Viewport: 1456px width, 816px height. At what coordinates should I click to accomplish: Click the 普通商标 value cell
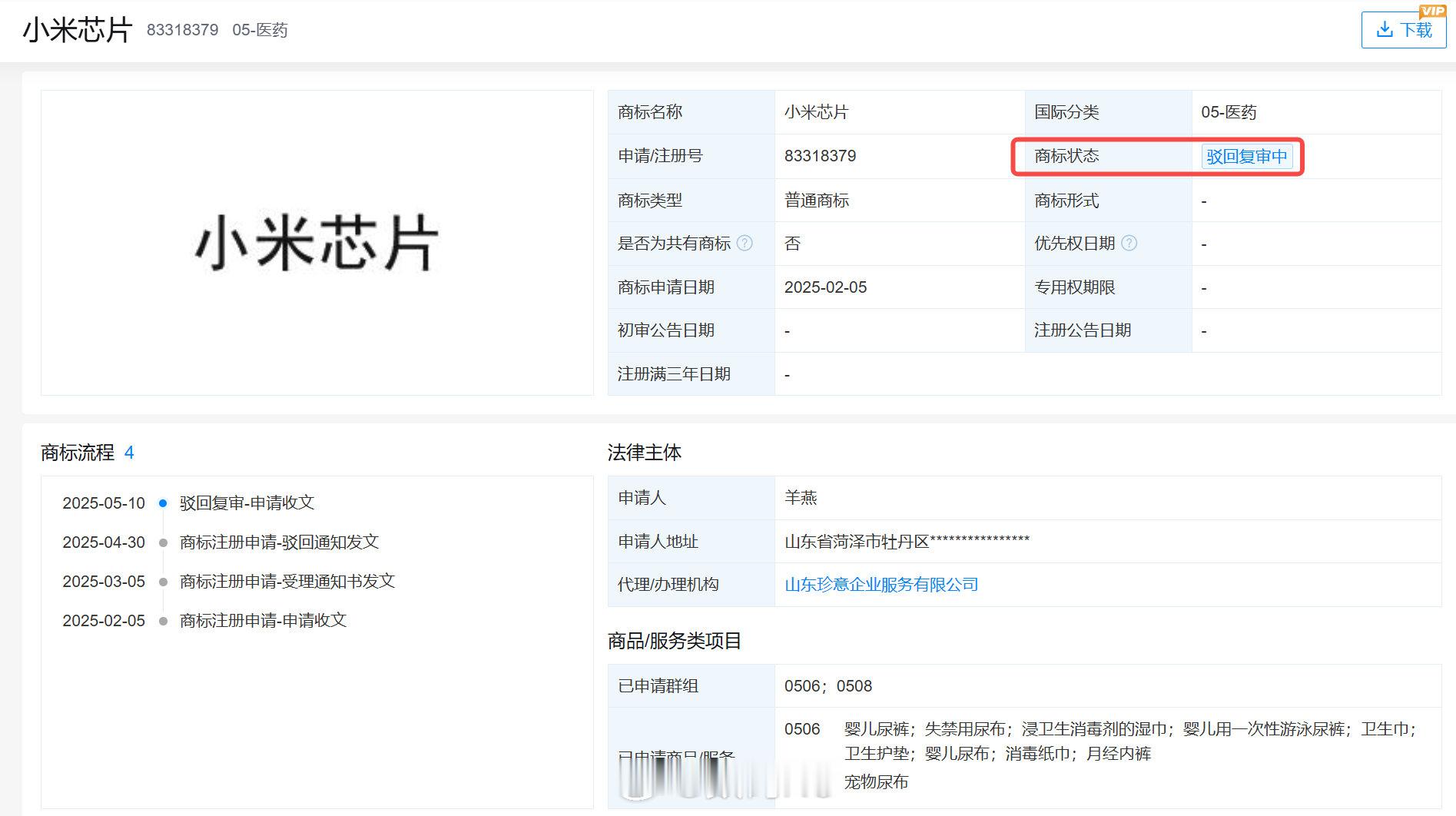[x=900, y=201]
